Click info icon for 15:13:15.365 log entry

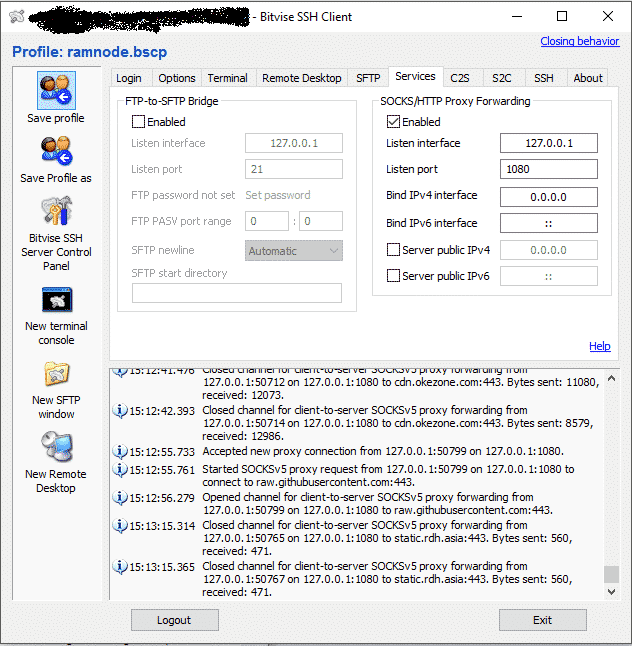pos(120,566)
